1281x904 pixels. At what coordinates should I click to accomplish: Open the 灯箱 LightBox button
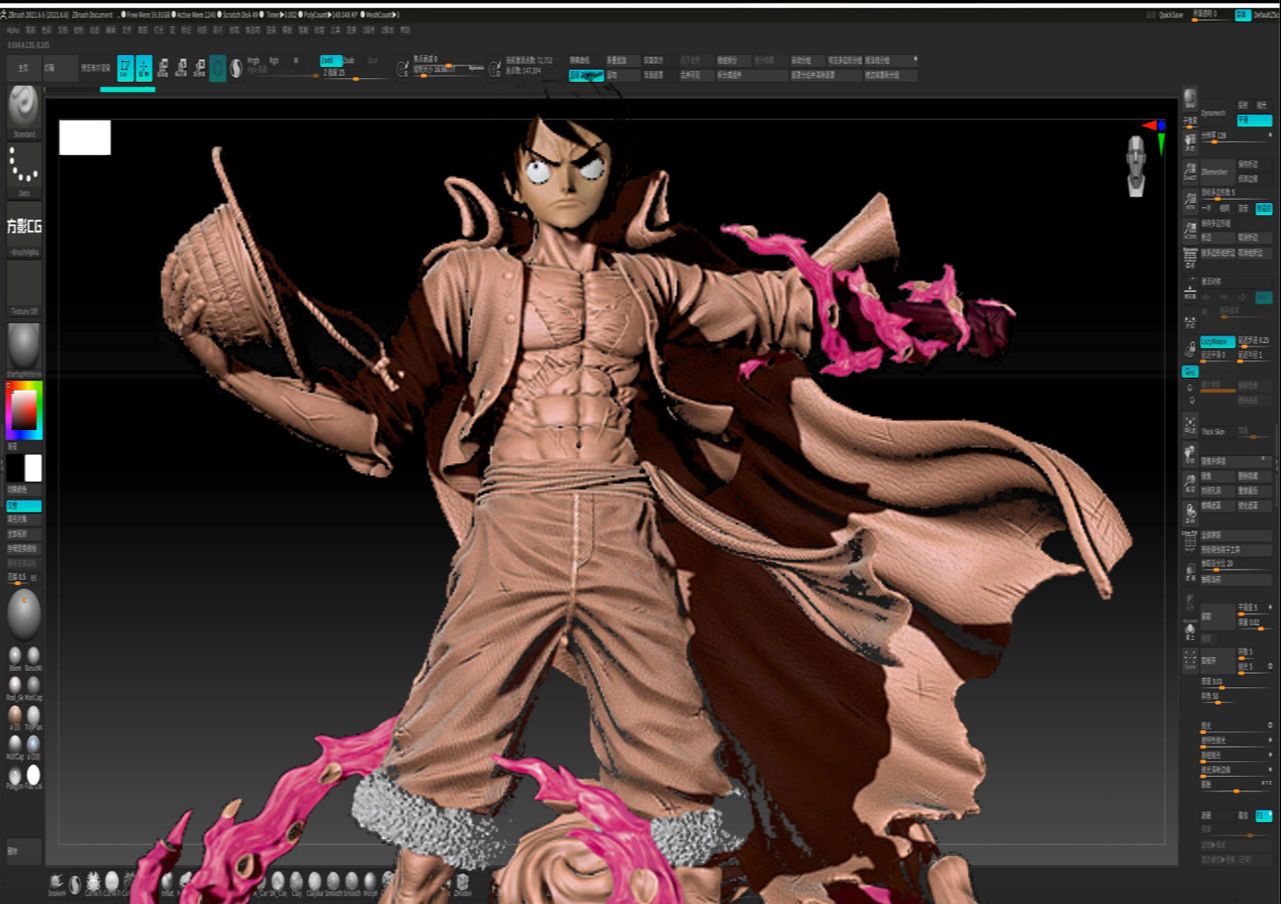click(x=59, y=68)
